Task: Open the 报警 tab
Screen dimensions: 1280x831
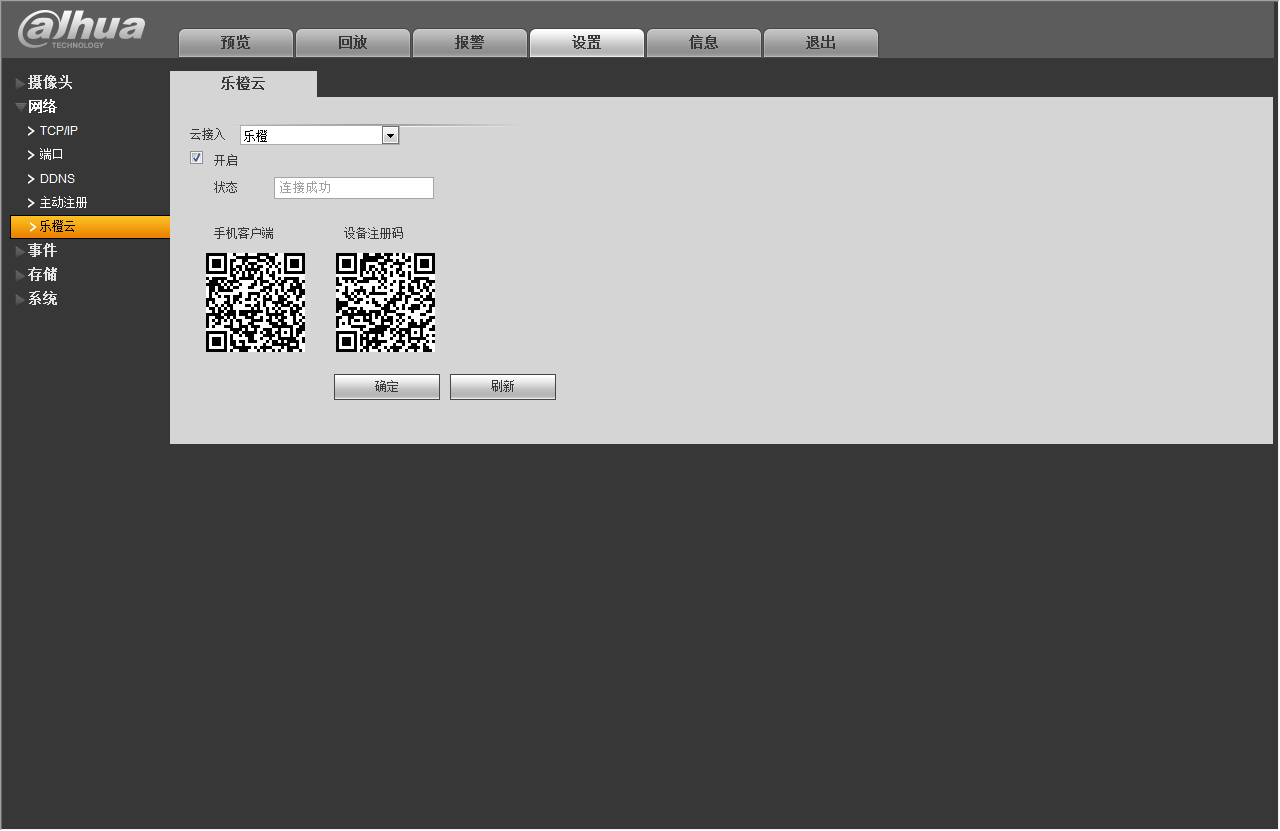Action: pos(470,43)
